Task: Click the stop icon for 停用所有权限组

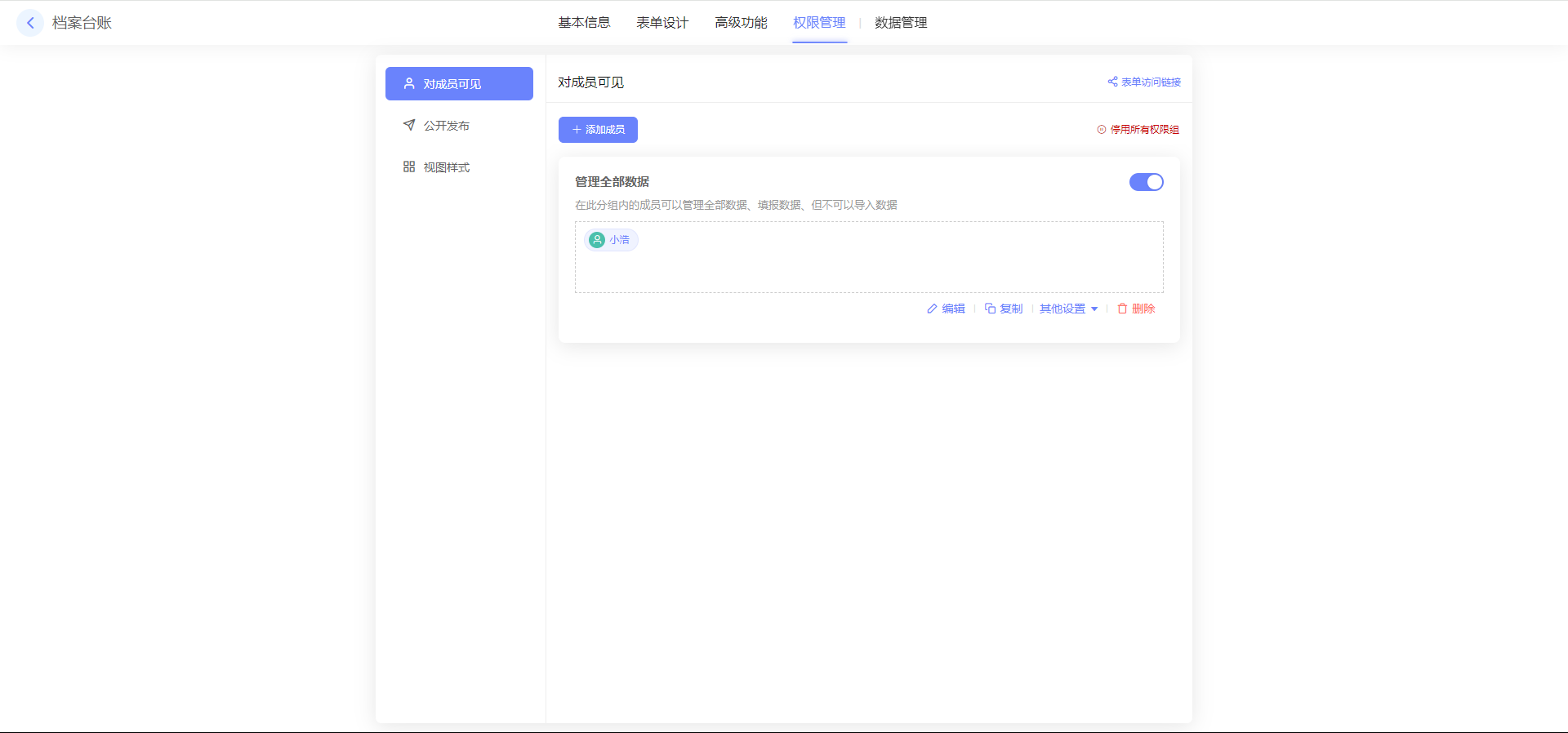Action: point(1102,130)
